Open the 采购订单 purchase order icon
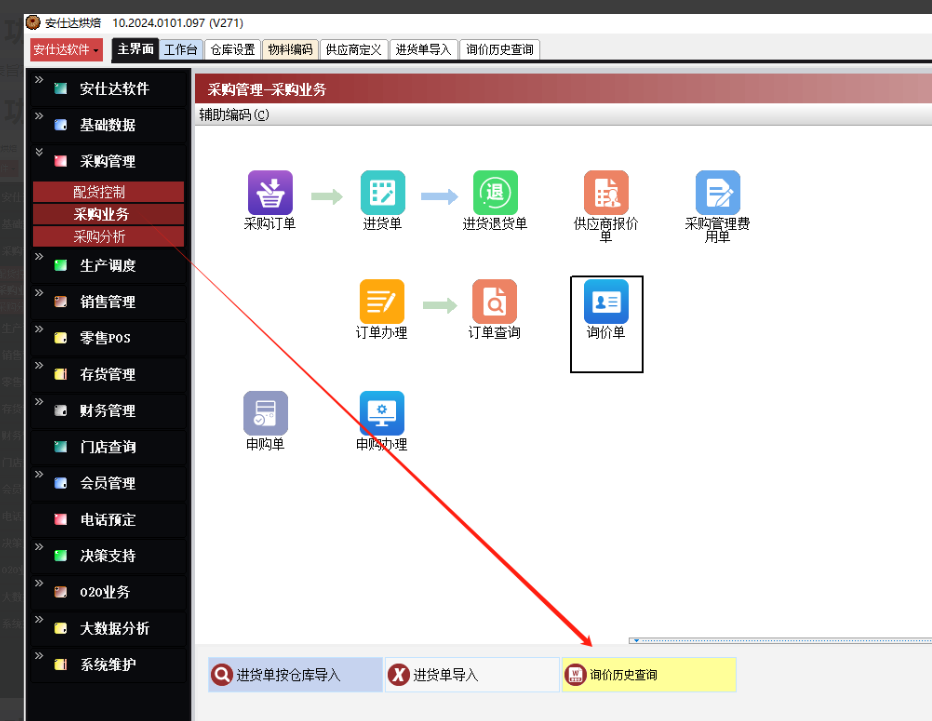The height and width of the screenshot is (721, 932). (270, 193)
